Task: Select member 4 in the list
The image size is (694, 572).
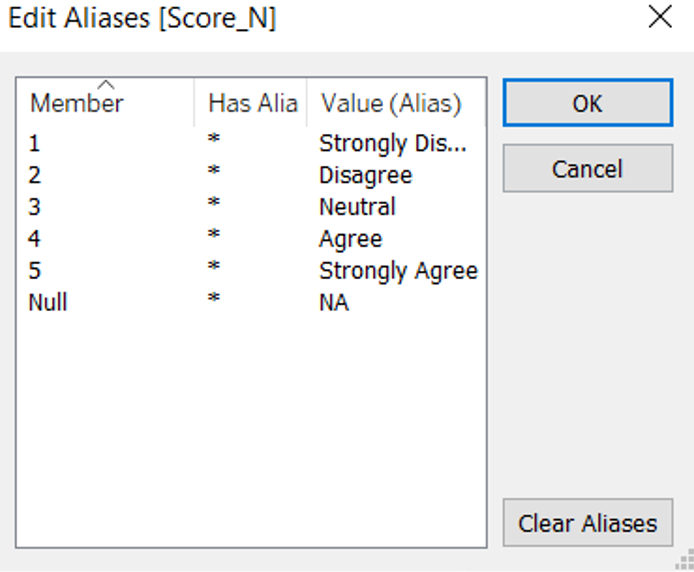Action: click(35, 239)
